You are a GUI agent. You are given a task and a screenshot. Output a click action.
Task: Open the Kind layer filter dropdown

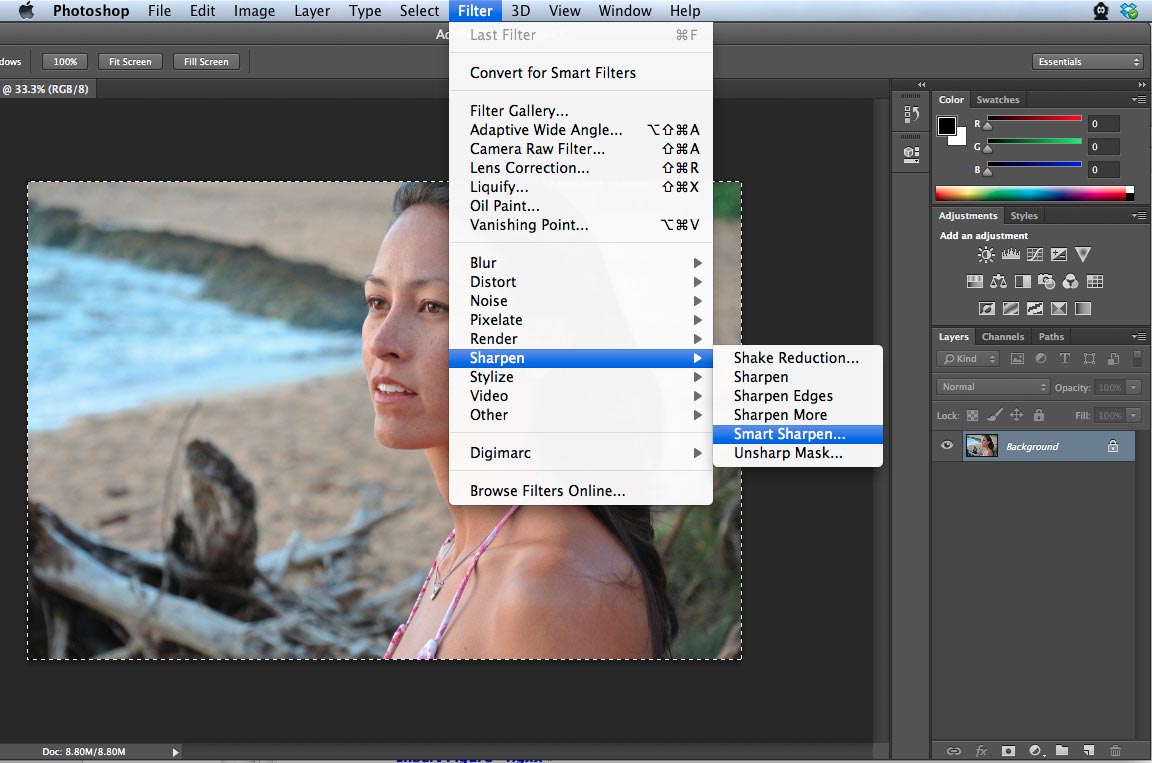pos(968,359)
